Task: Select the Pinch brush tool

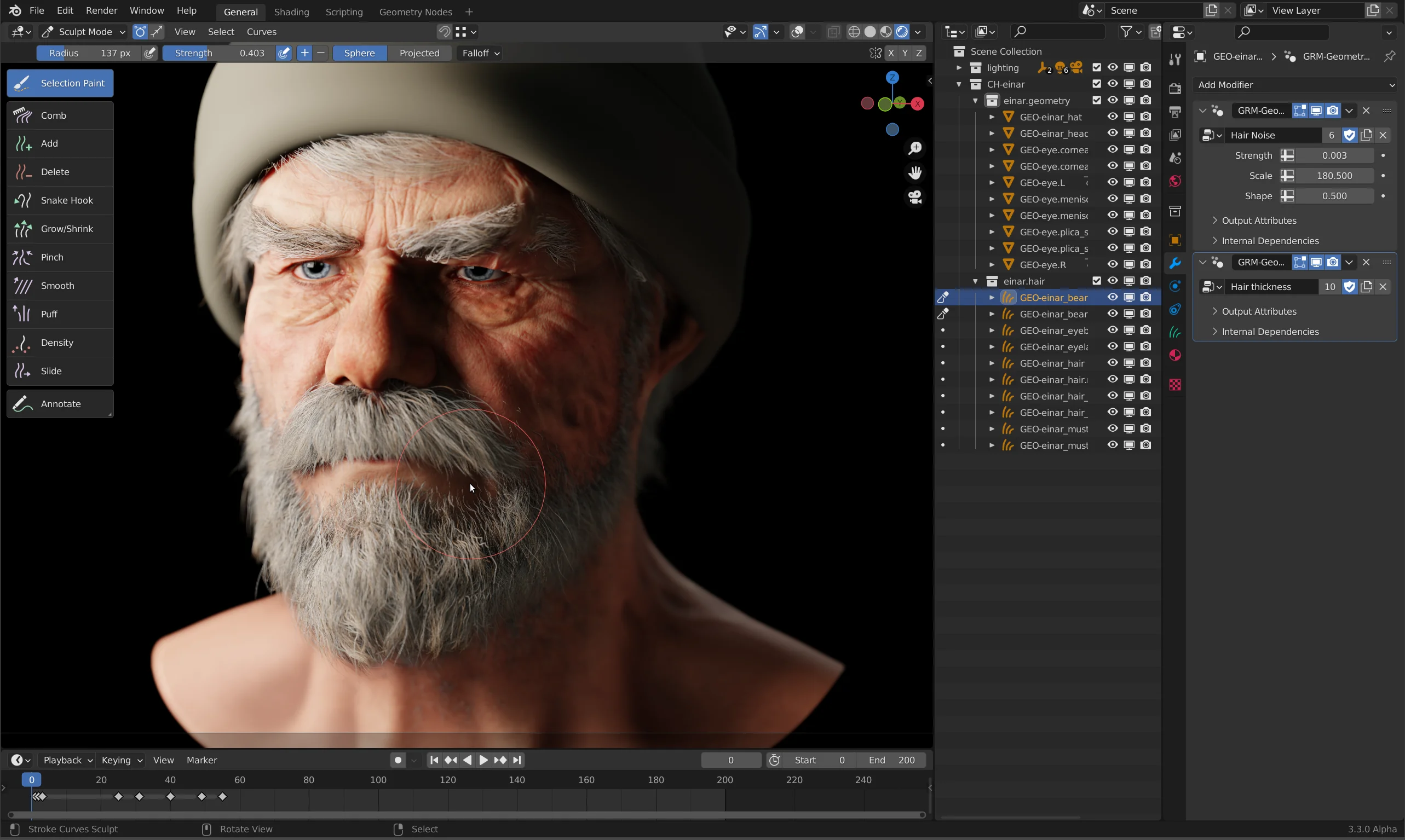Action: [52, 257]
